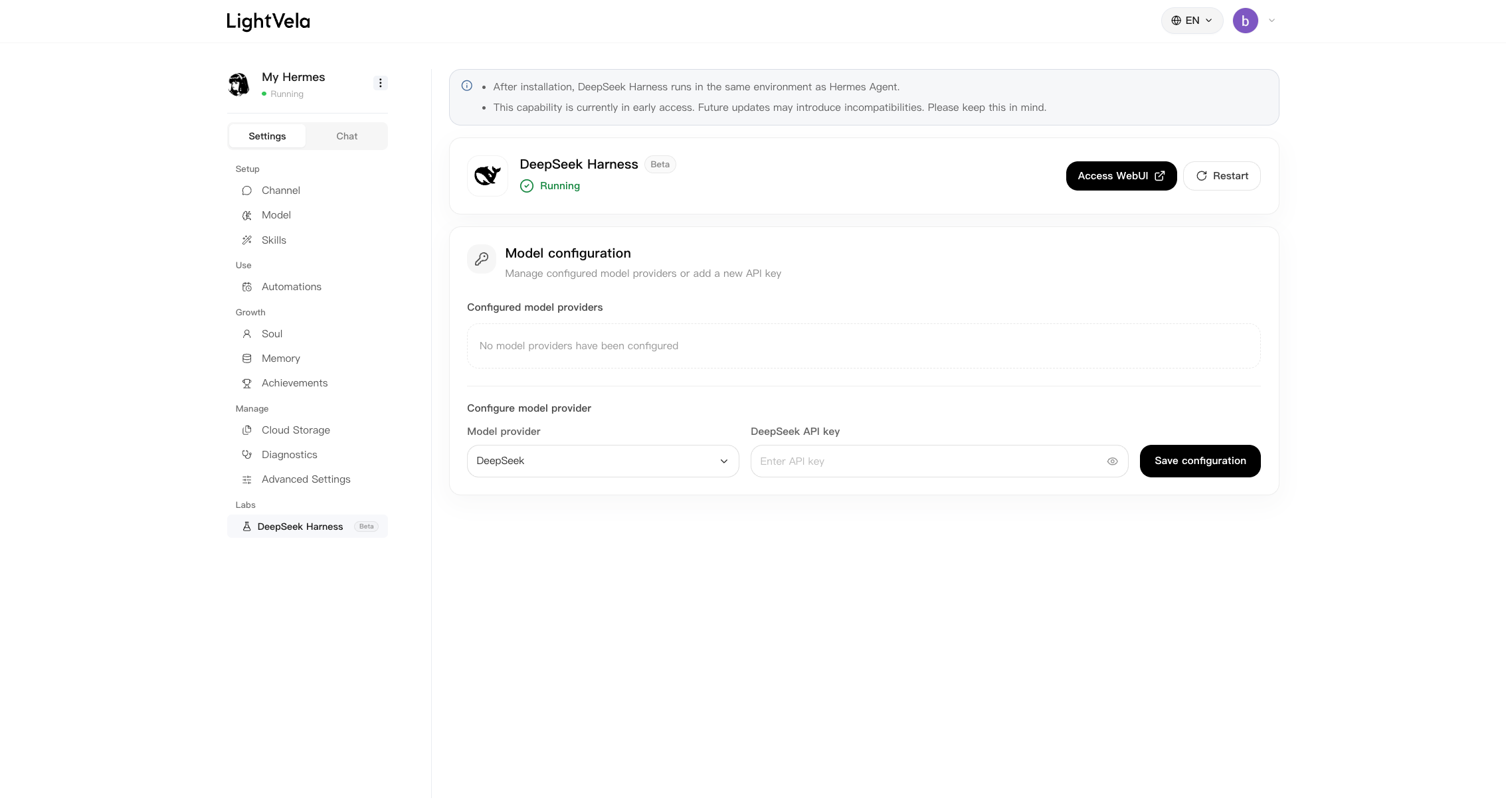Click the Advanced Settings sliders icon
Image resolution: width=1506 pixels, height=812 pixels.
pyautogui.click(x=246, y=479)
